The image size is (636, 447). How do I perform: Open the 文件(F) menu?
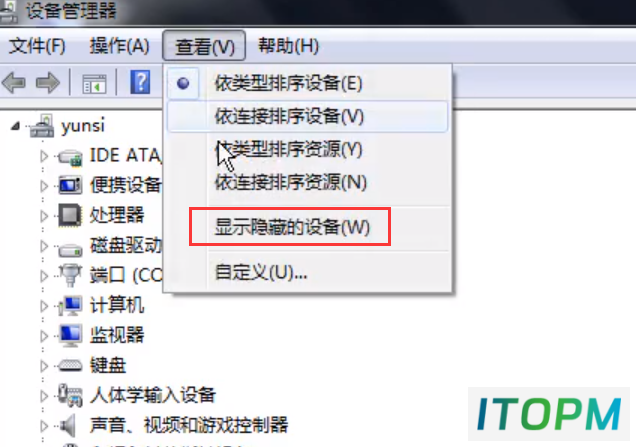click(37, 45)
